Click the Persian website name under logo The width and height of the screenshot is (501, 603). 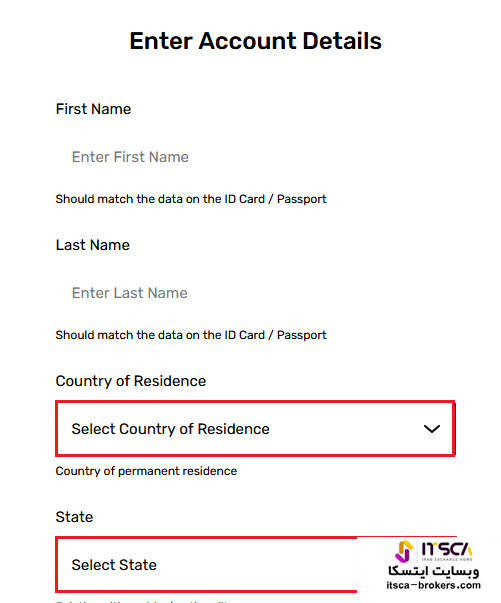point(433,571)
